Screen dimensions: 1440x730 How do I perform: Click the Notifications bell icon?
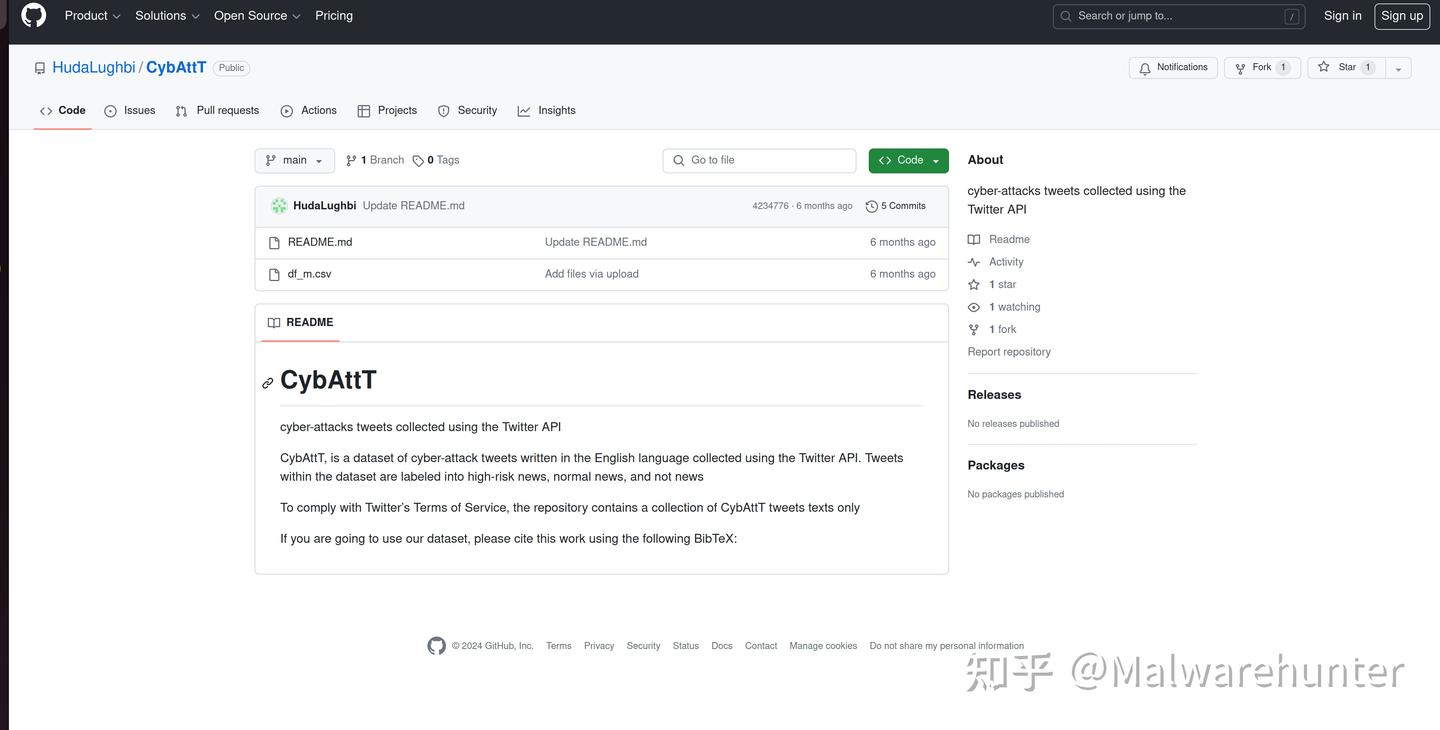click(1144, 68)
